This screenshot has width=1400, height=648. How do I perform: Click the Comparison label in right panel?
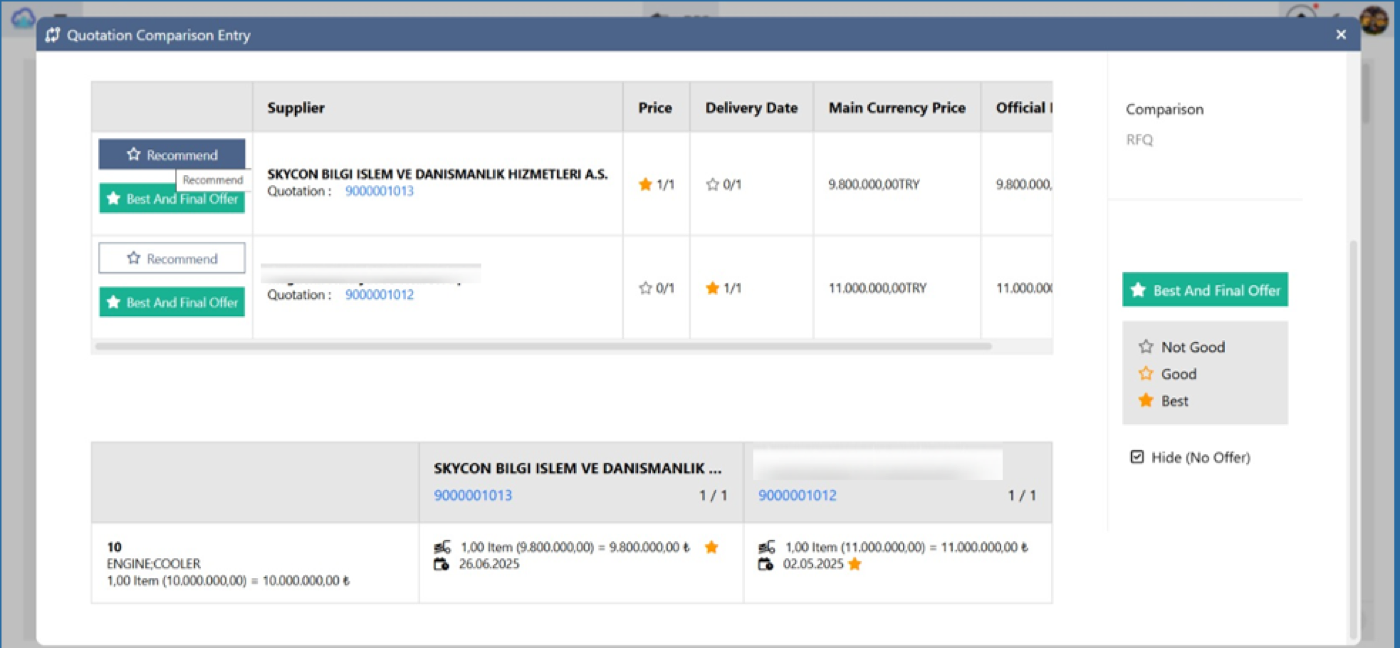[1165, 109]
